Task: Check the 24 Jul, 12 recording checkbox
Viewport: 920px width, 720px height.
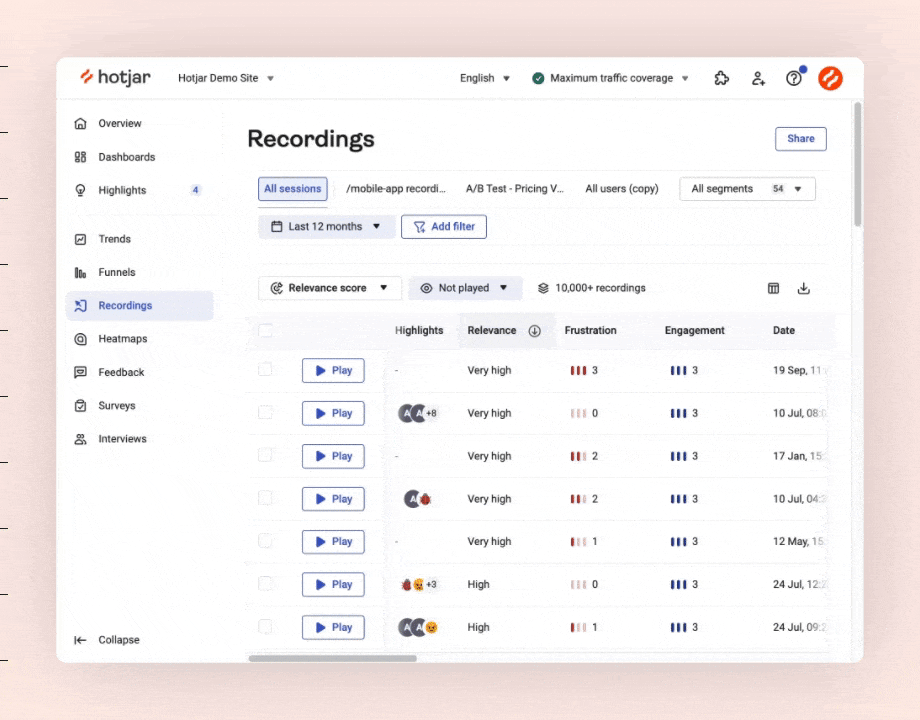Action: [265, 583]
